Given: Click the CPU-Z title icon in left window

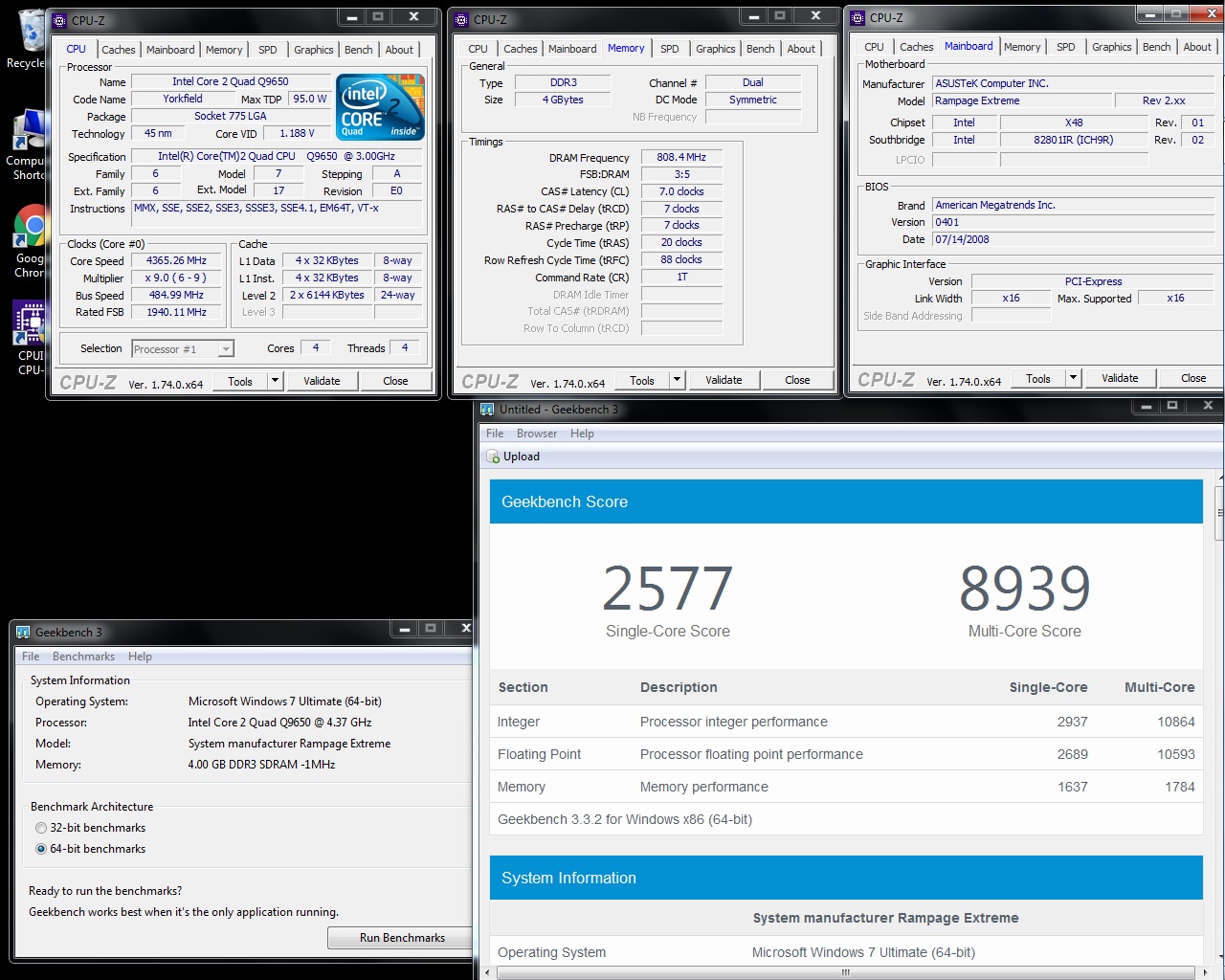Looking at the screenshot, I should coord(60,20).
